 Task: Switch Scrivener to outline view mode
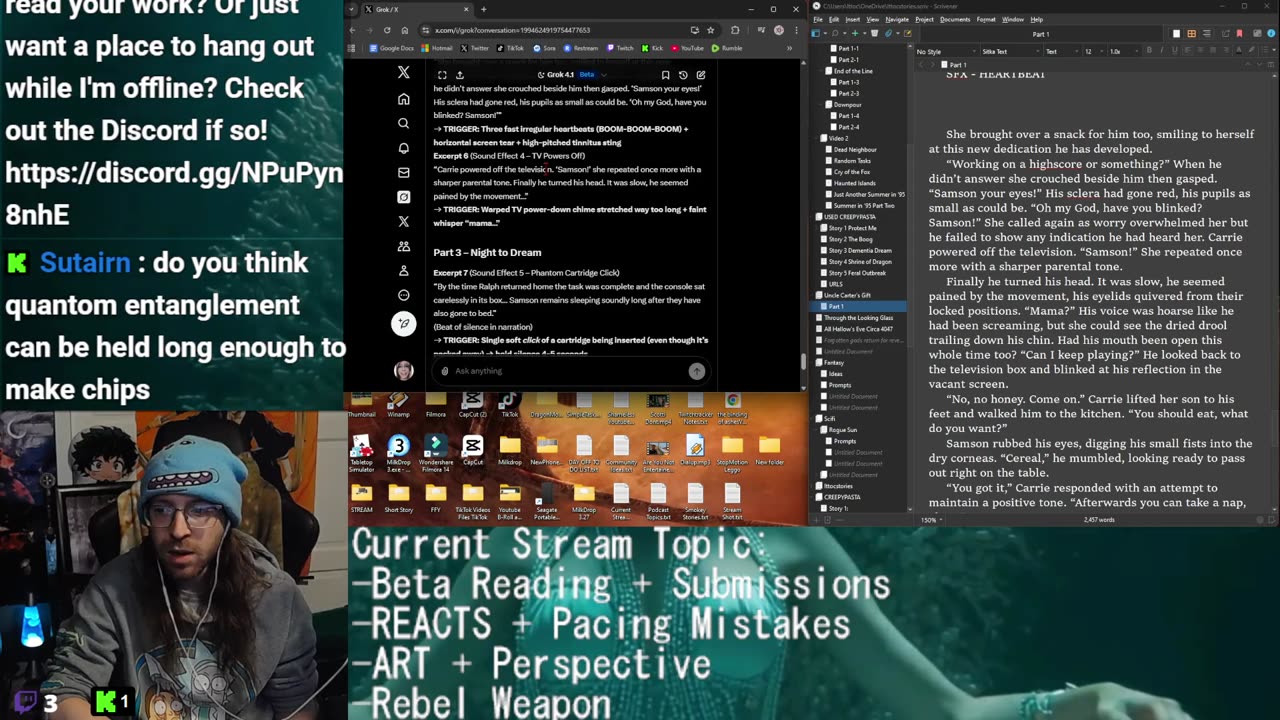tap(1205, 33)
